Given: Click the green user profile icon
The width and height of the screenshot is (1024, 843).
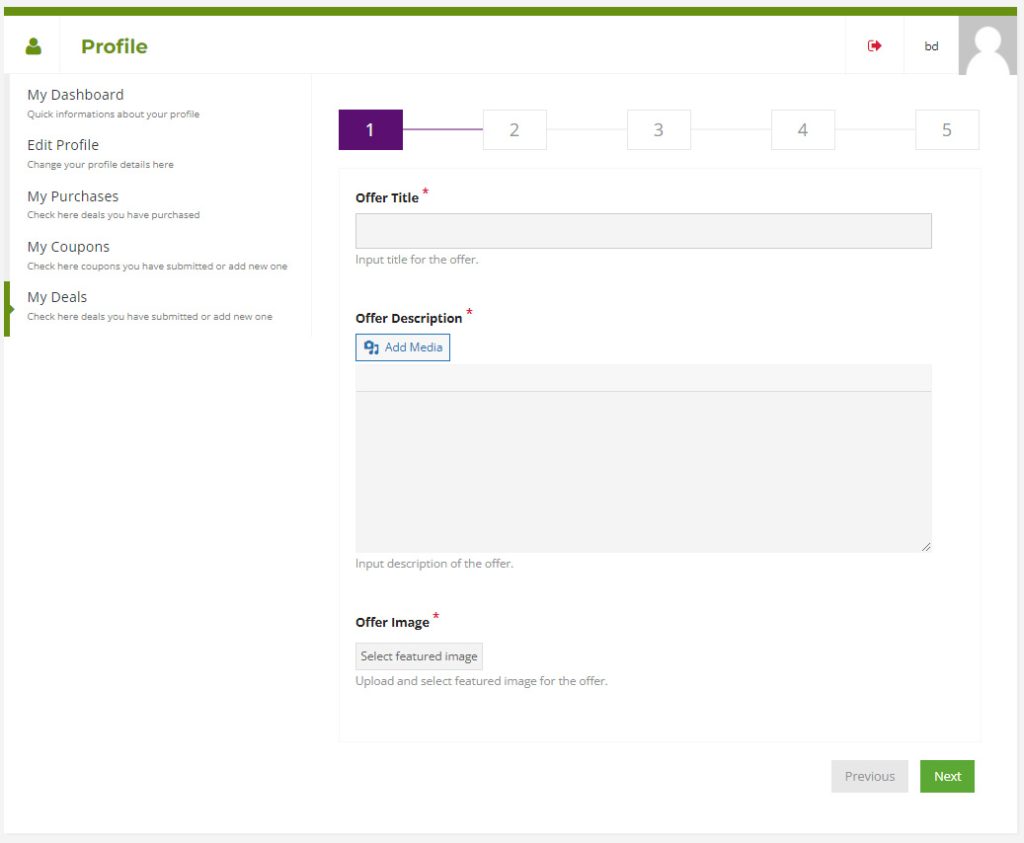Looking at the screenshot, I should (33, 46).
